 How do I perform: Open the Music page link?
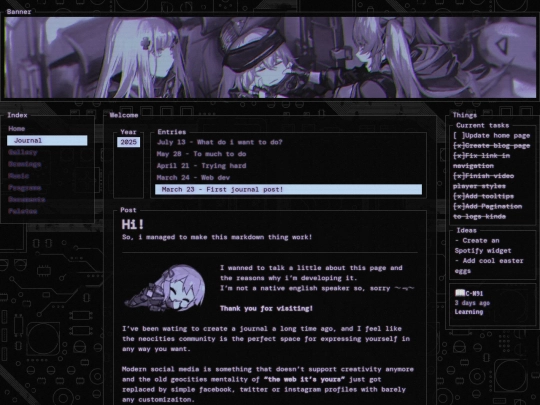(x=19, y=176)
